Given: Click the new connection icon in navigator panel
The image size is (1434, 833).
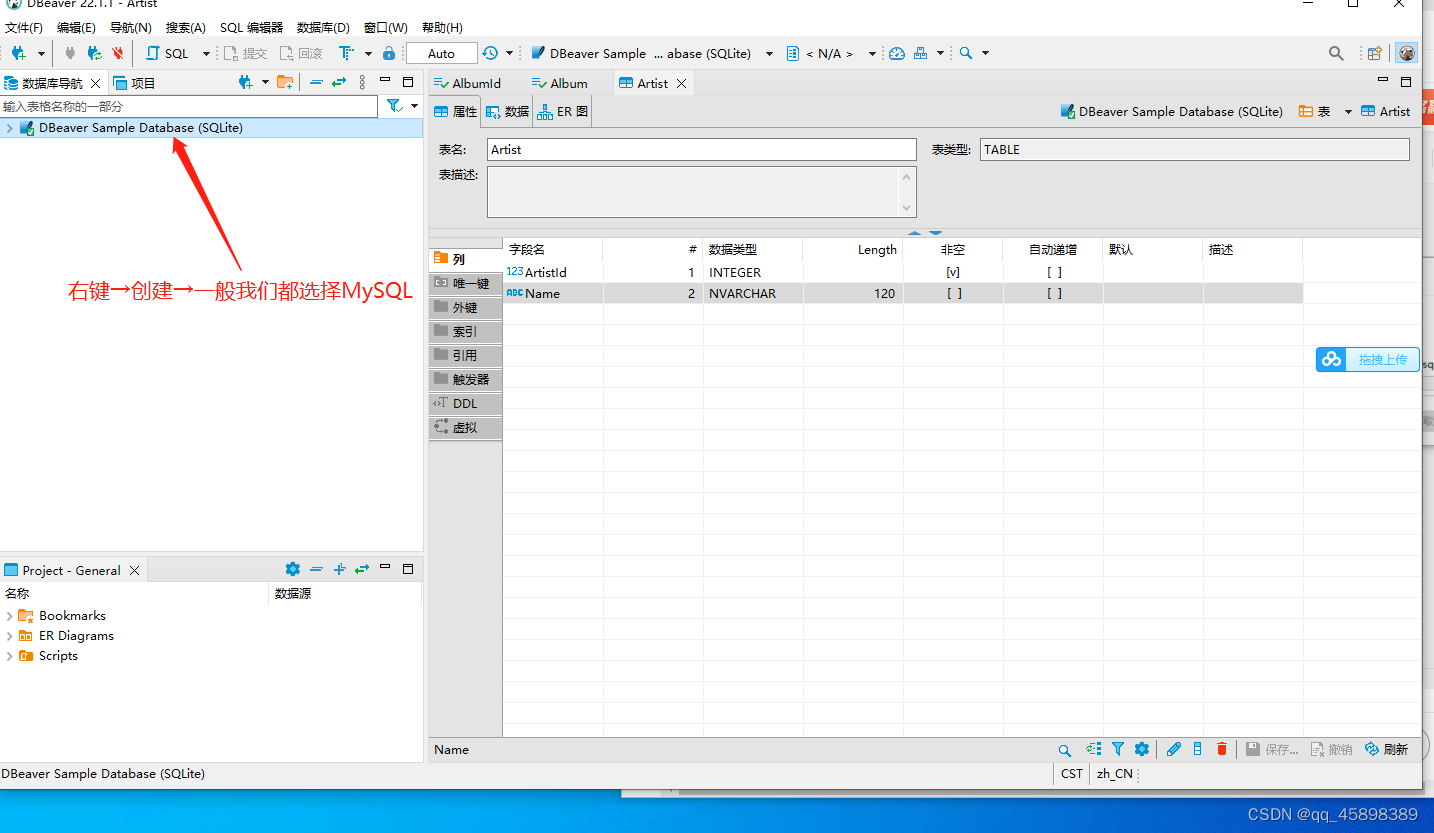Looking at the screenshot, I should [245, 82].
